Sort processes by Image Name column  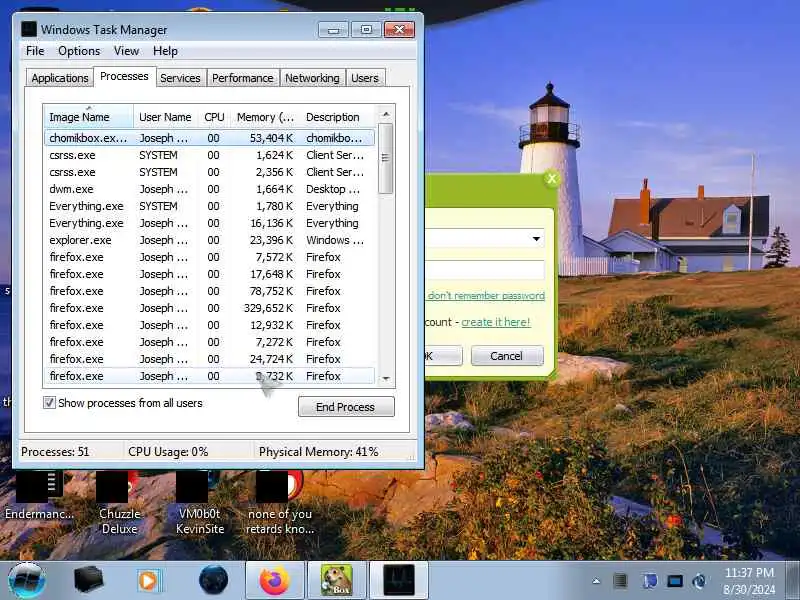coord(88,117)
